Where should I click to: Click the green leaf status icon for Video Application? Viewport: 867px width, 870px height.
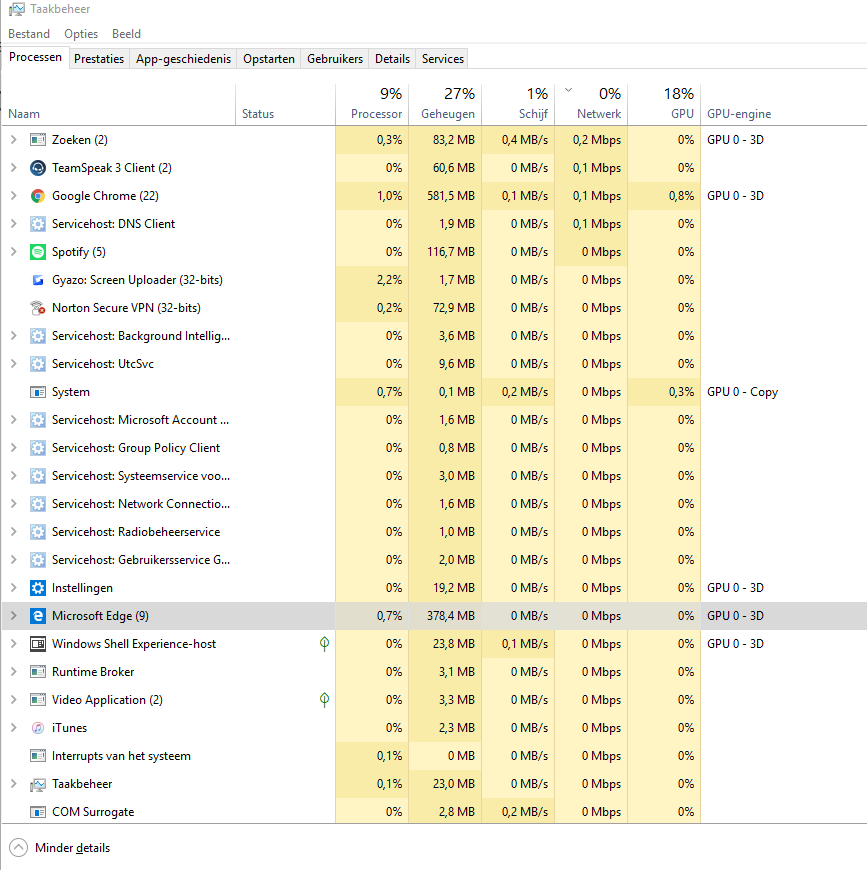point(325,700)
